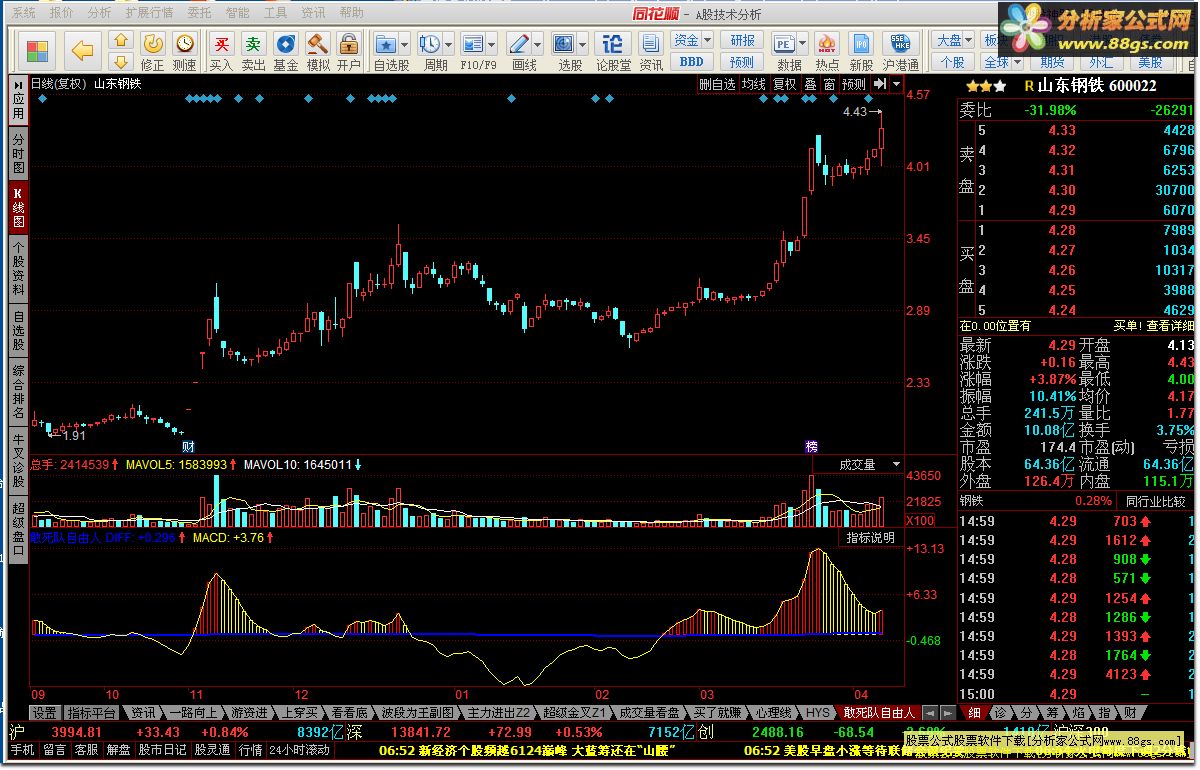
Task: Click the 财 marker on the chart
Action: tap(187, 446)
